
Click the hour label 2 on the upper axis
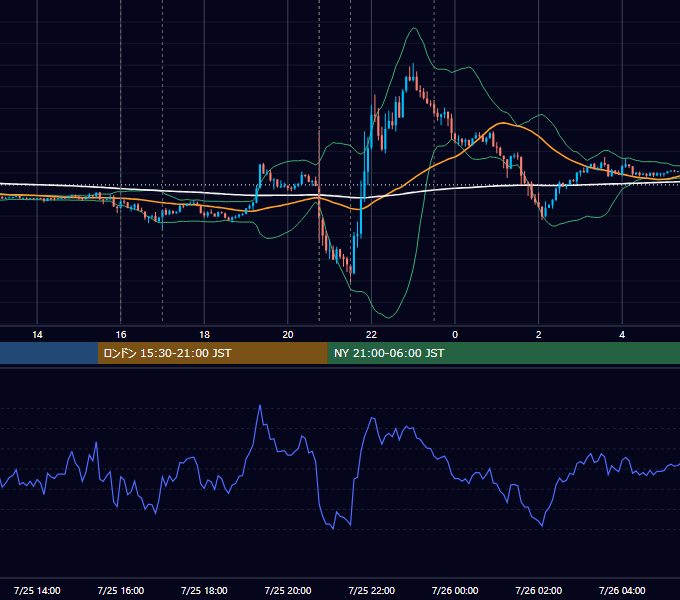(x=539, y=335)
